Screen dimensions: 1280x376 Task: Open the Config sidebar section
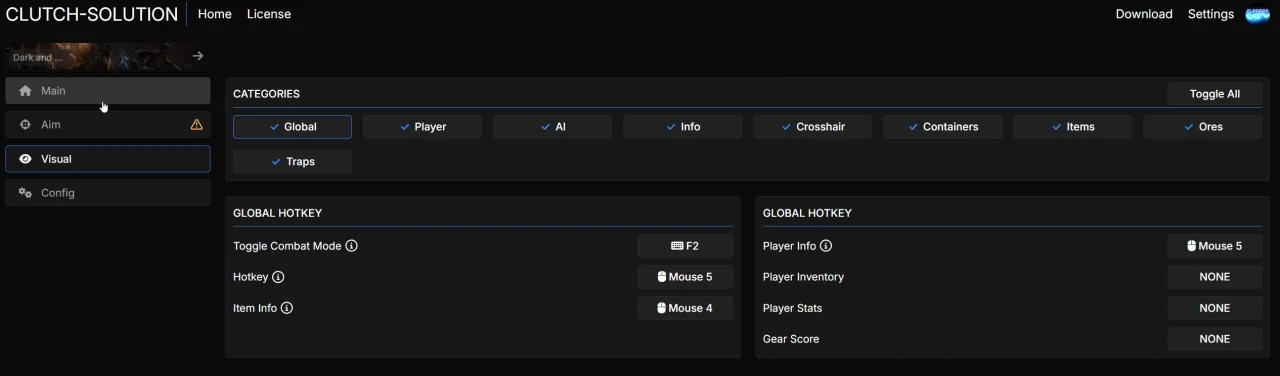tap(108, 193)
